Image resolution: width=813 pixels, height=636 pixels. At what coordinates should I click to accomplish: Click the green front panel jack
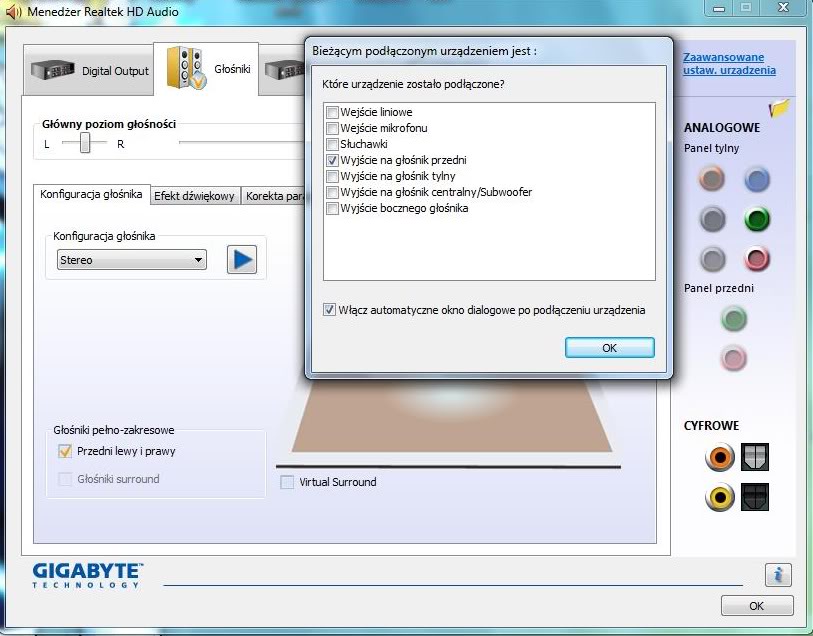click(734, 319)
